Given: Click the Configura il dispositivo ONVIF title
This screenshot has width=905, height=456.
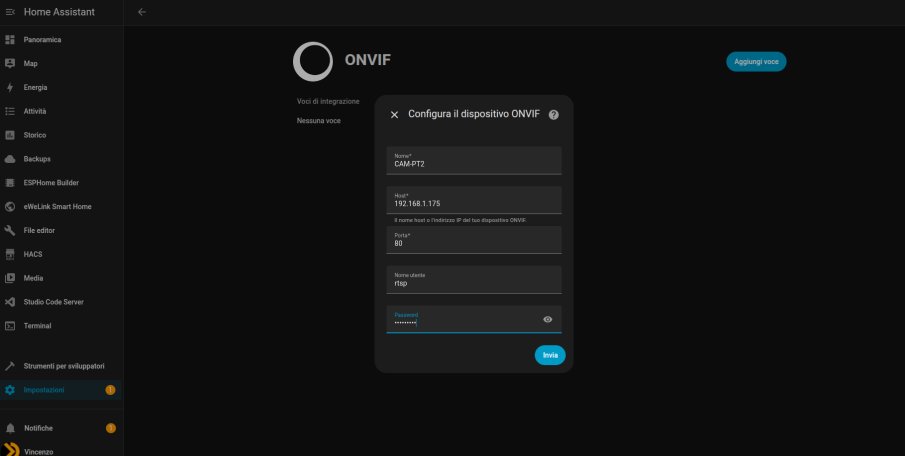Looking at the screenshot, I should click(x=474, y=114).
